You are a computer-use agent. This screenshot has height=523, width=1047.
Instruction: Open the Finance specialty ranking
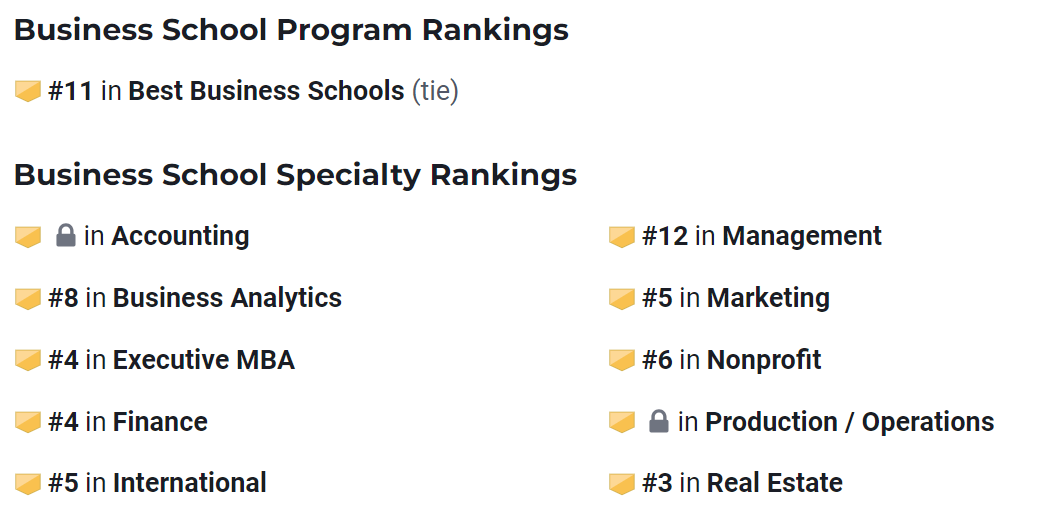point(160,421)
